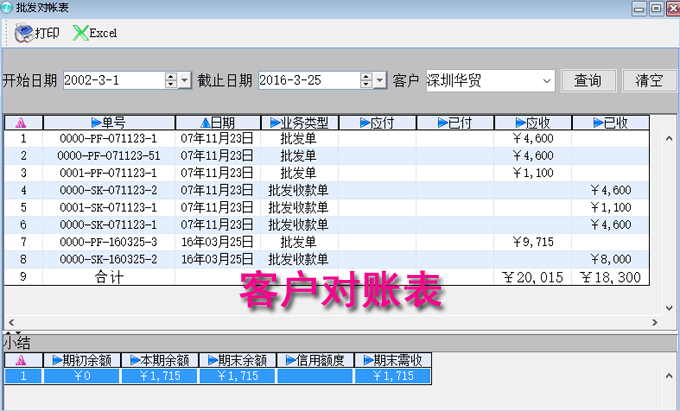Screen dimensions: 680x411
Task: Click the pink row-number icon in main table header
Action: pos(21,123)
